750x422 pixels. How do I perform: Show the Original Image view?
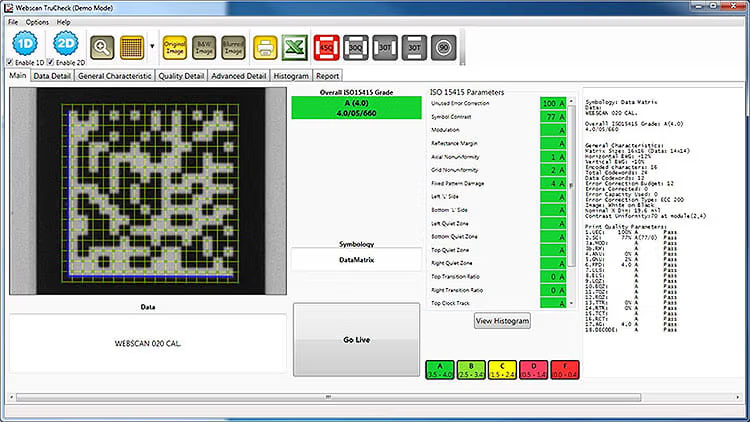click(175, 45)
